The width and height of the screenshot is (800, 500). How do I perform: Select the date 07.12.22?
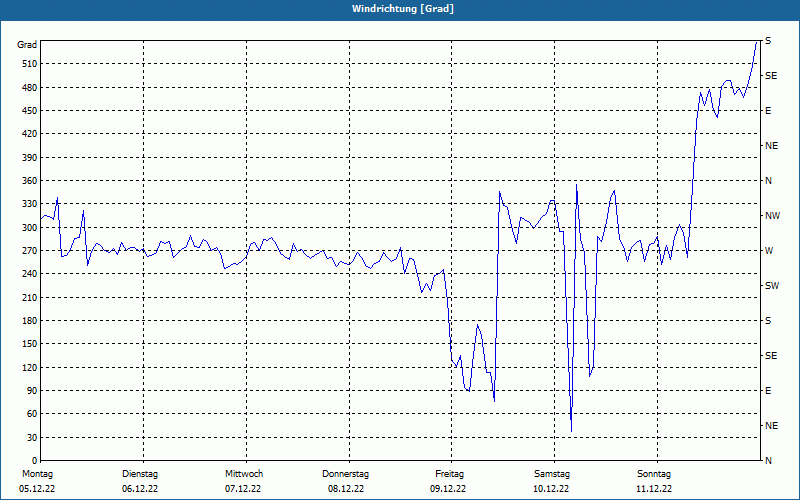[243, 489]
